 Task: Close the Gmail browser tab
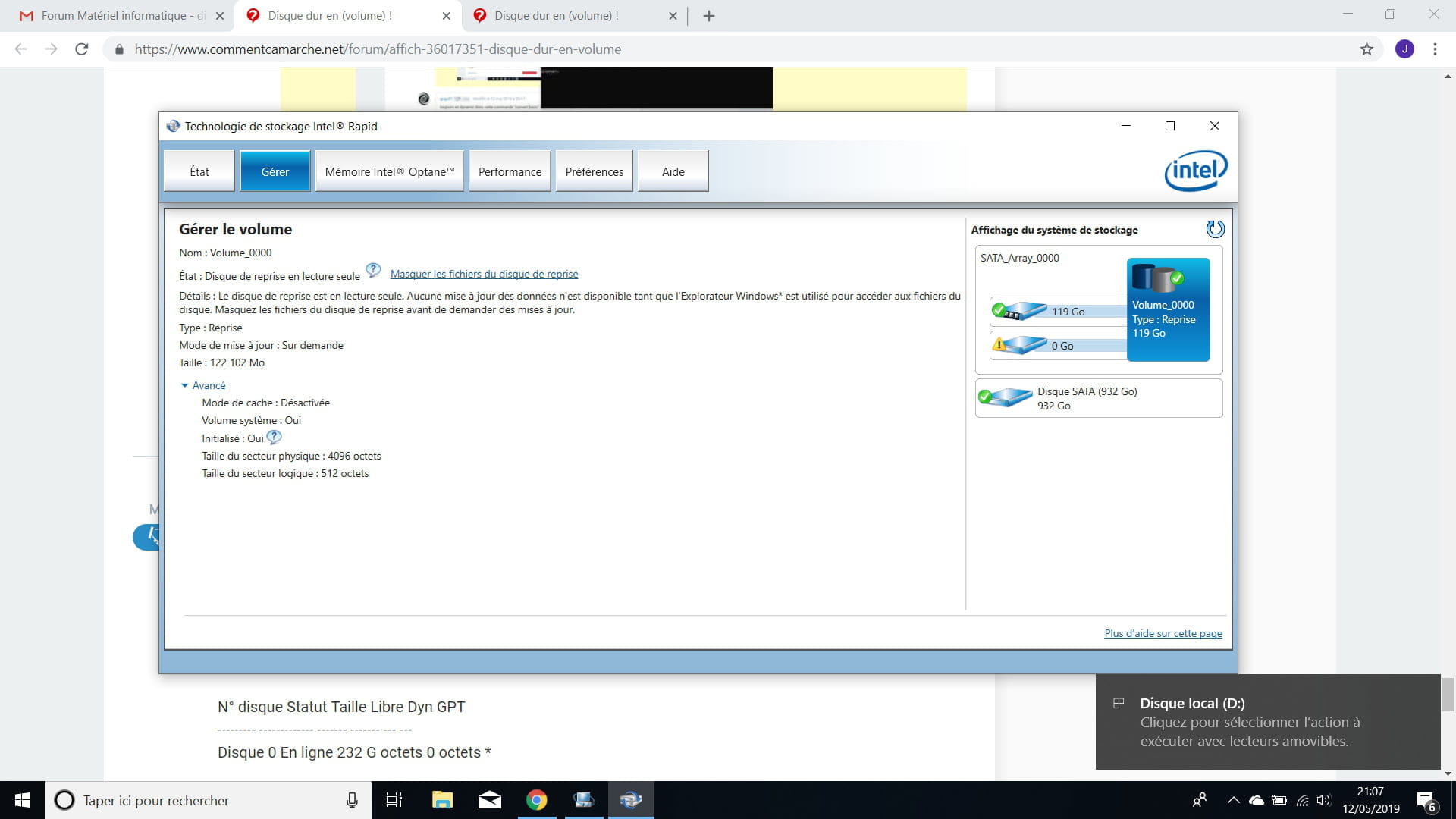[x=219, y=16]
